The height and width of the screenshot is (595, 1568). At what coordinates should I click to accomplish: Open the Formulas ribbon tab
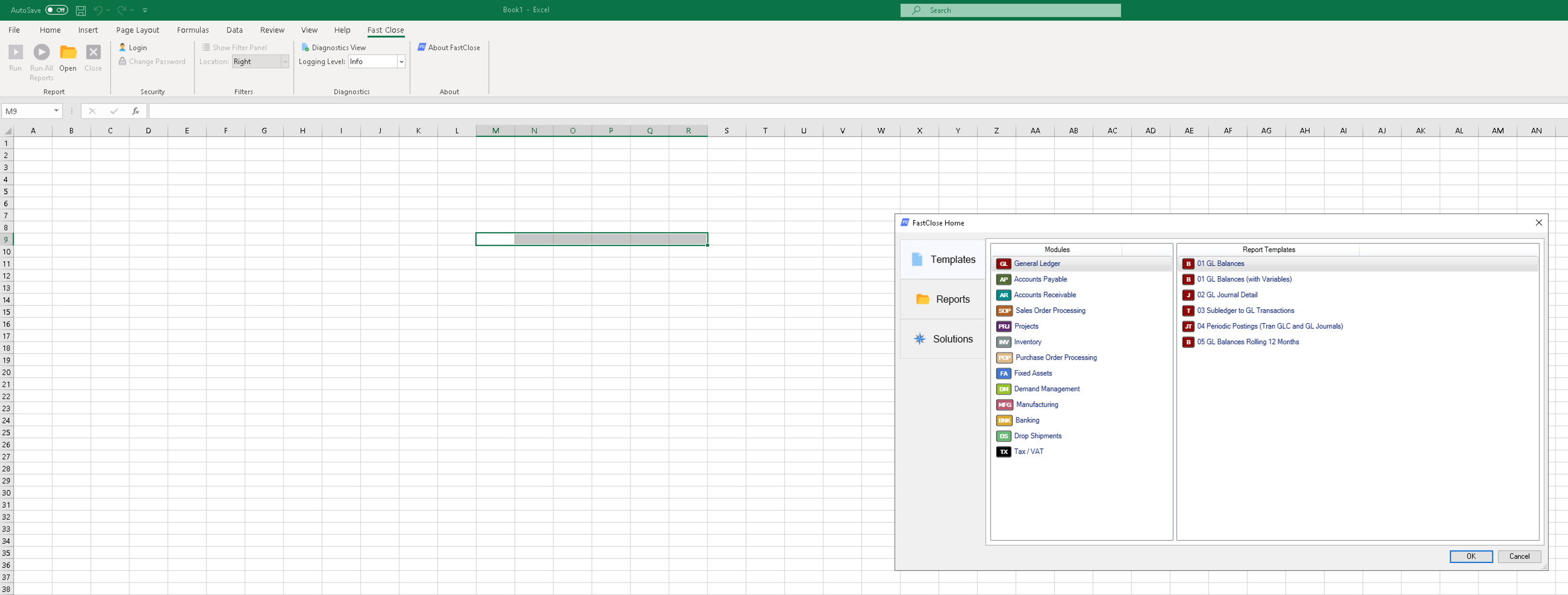pyautogui.click(x=192, y=29)
